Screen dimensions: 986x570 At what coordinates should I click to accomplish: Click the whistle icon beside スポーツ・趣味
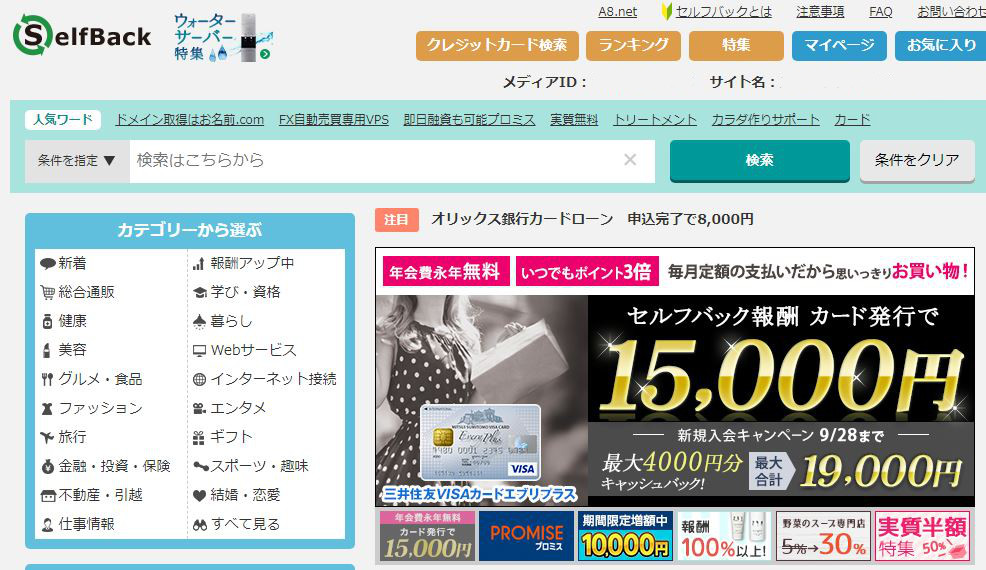pos(201,467)
